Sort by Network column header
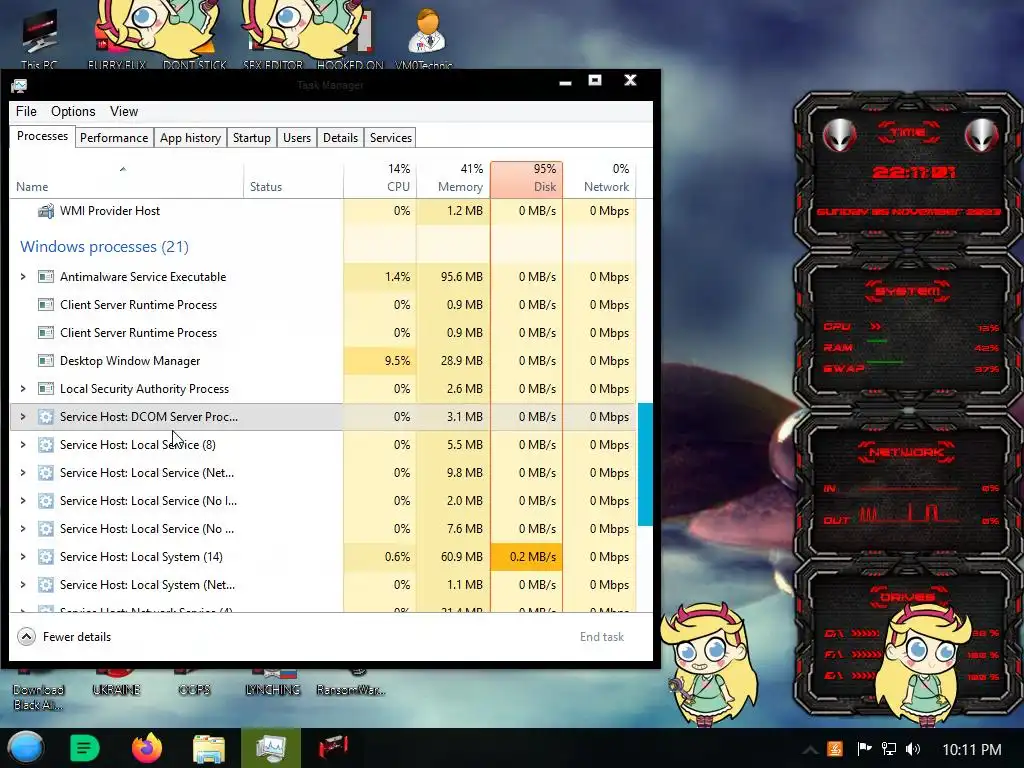This screenshot has height=768, width=1024. [599, 179]
